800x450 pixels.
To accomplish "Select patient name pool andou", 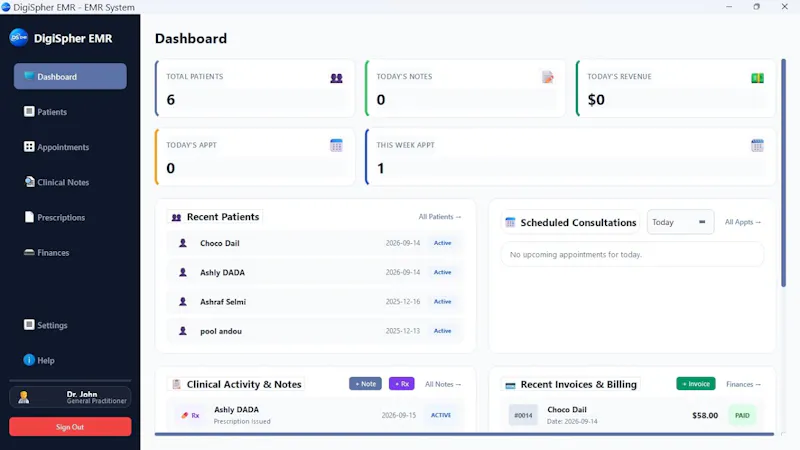I will pyautogui.click(x=221, y=331).
